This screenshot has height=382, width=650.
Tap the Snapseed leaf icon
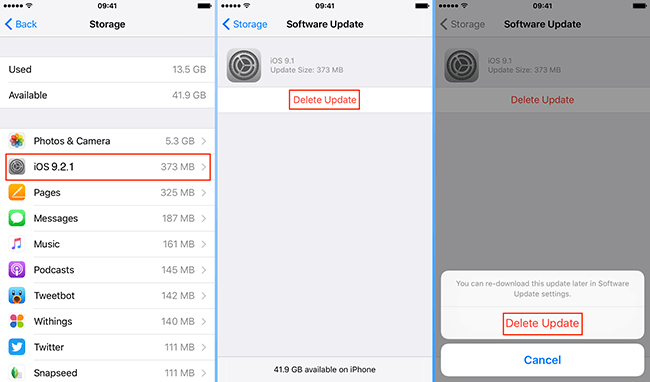point(17,372)
